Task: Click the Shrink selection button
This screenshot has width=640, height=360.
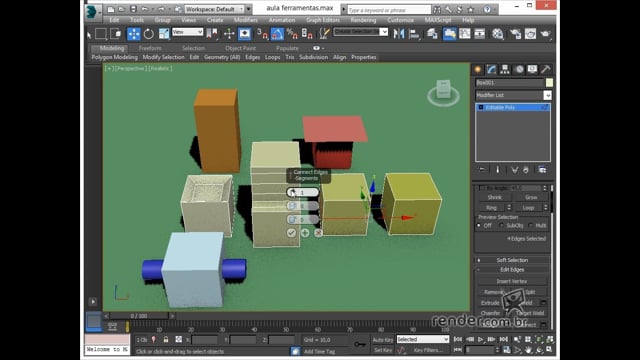Action: [495, 197]
